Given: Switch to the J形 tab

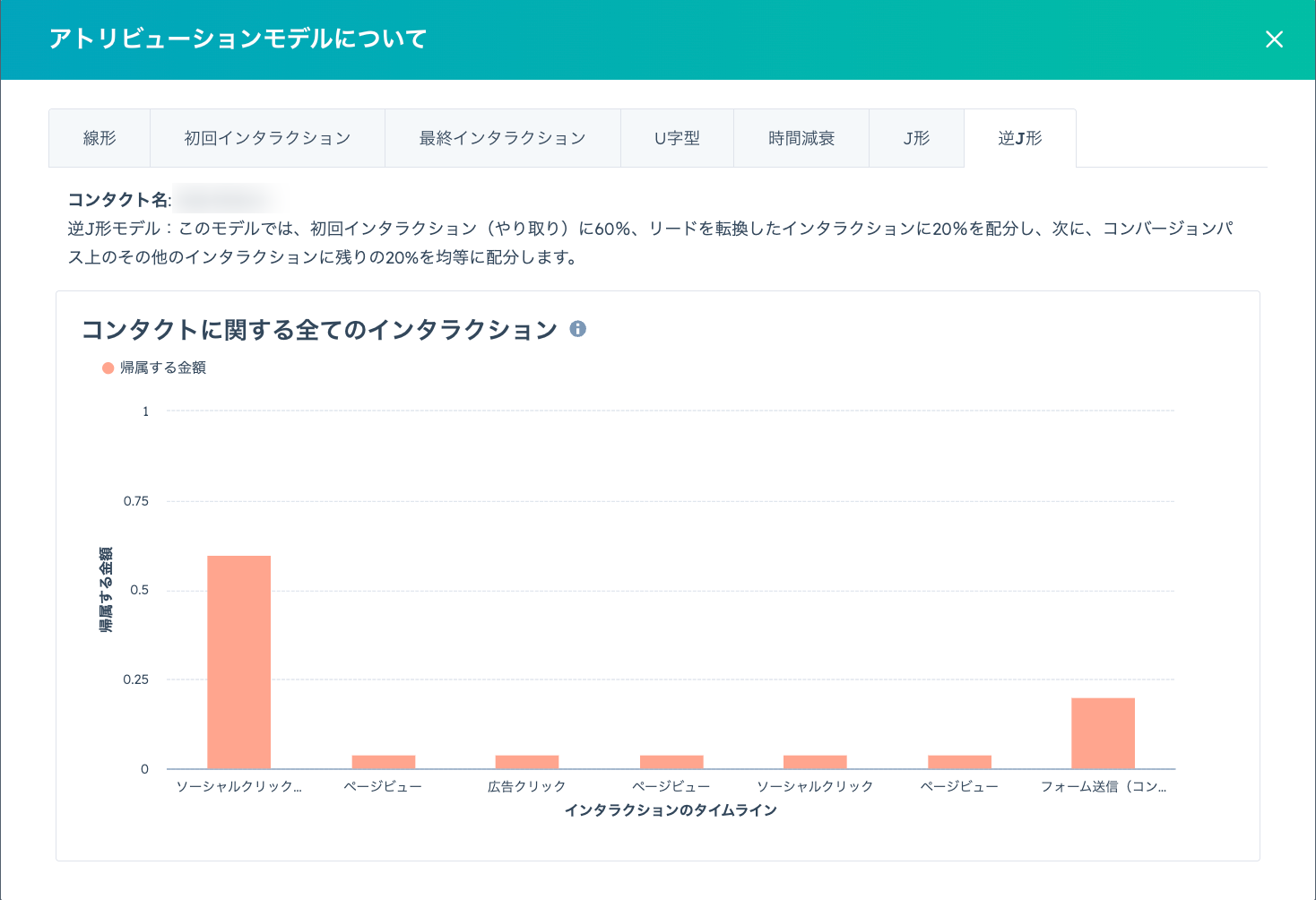Looking at the screenshot, I should coord(916,138).
